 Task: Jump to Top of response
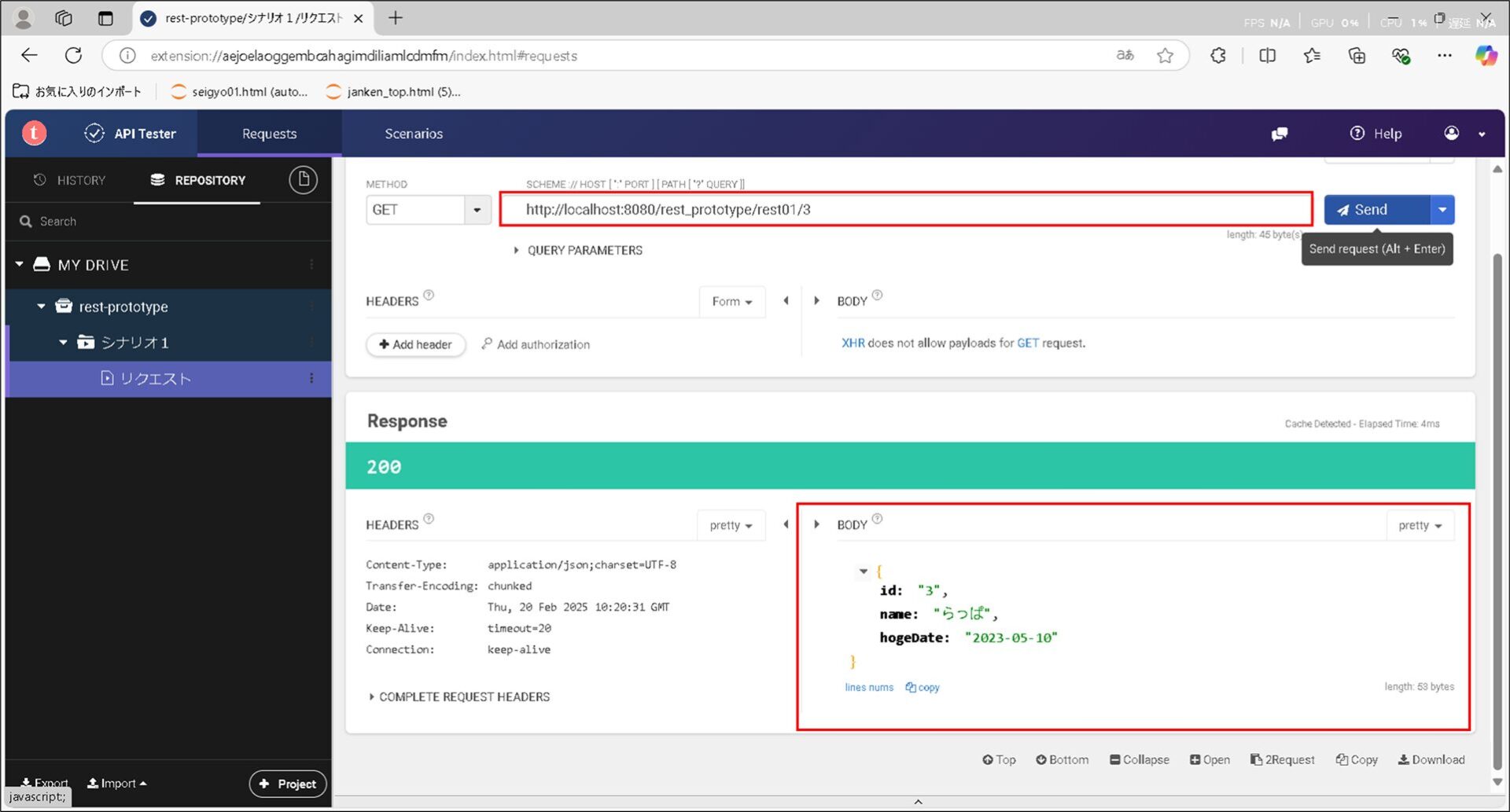pos(999,759)
